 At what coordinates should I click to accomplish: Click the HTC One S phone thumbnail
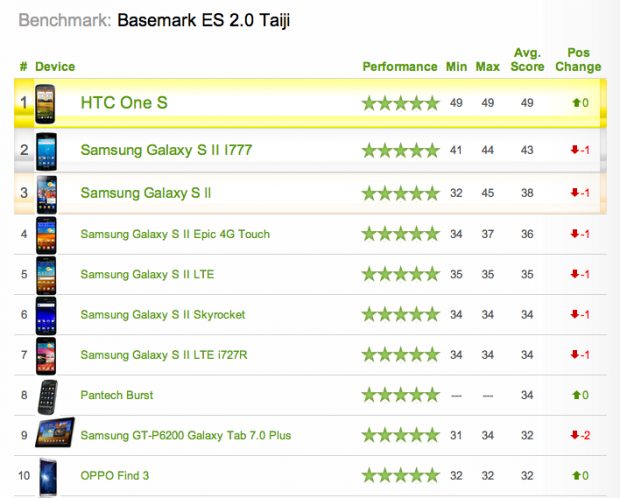click(45, 104)
